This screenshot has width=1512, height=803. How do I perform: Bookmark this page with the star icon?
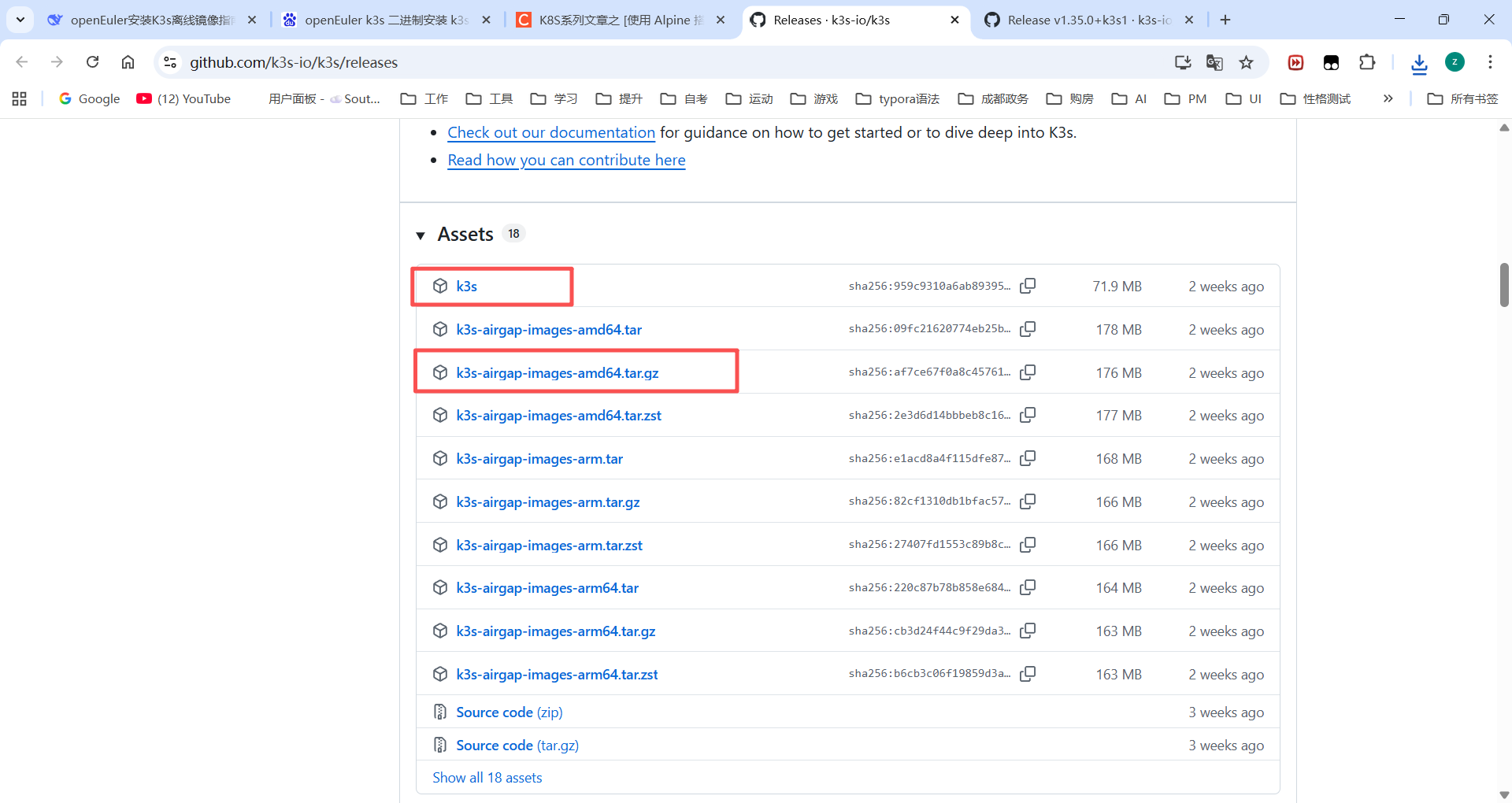1246,62
